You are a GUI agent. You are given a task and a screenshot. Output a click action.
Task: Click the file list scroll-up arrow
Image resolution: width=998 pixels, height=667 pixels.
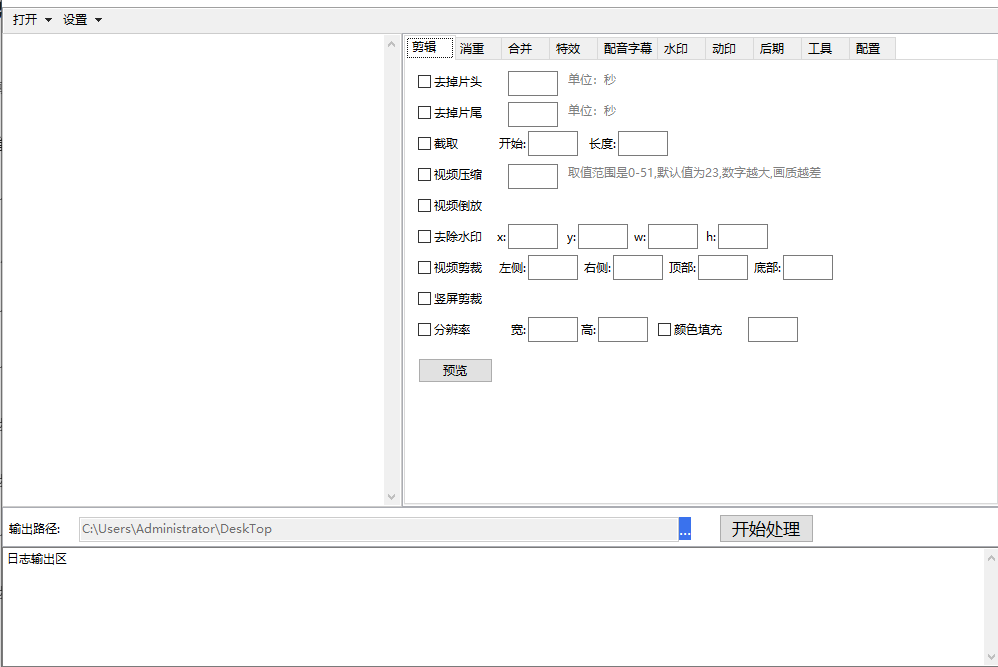[391, 44]
